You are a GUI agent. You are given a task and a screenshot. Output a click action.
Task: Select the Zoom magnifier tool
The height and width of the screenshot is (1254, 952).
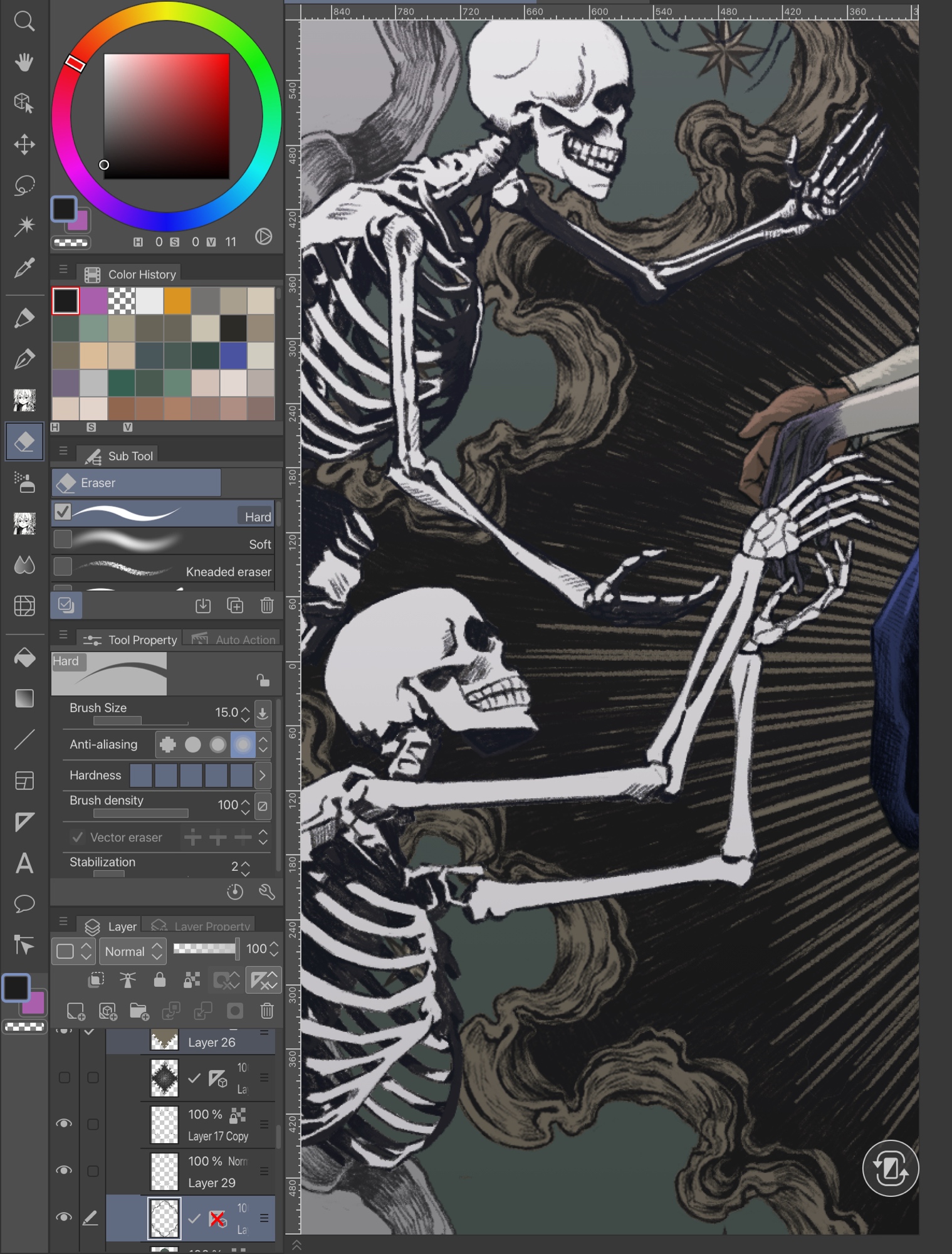tap(24, 22)
